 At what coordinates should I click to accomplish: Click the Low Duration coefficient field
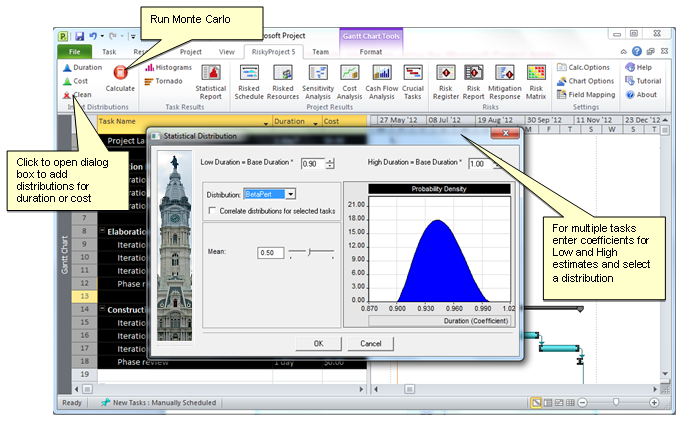pyautogui.click(x=313, y=164)
